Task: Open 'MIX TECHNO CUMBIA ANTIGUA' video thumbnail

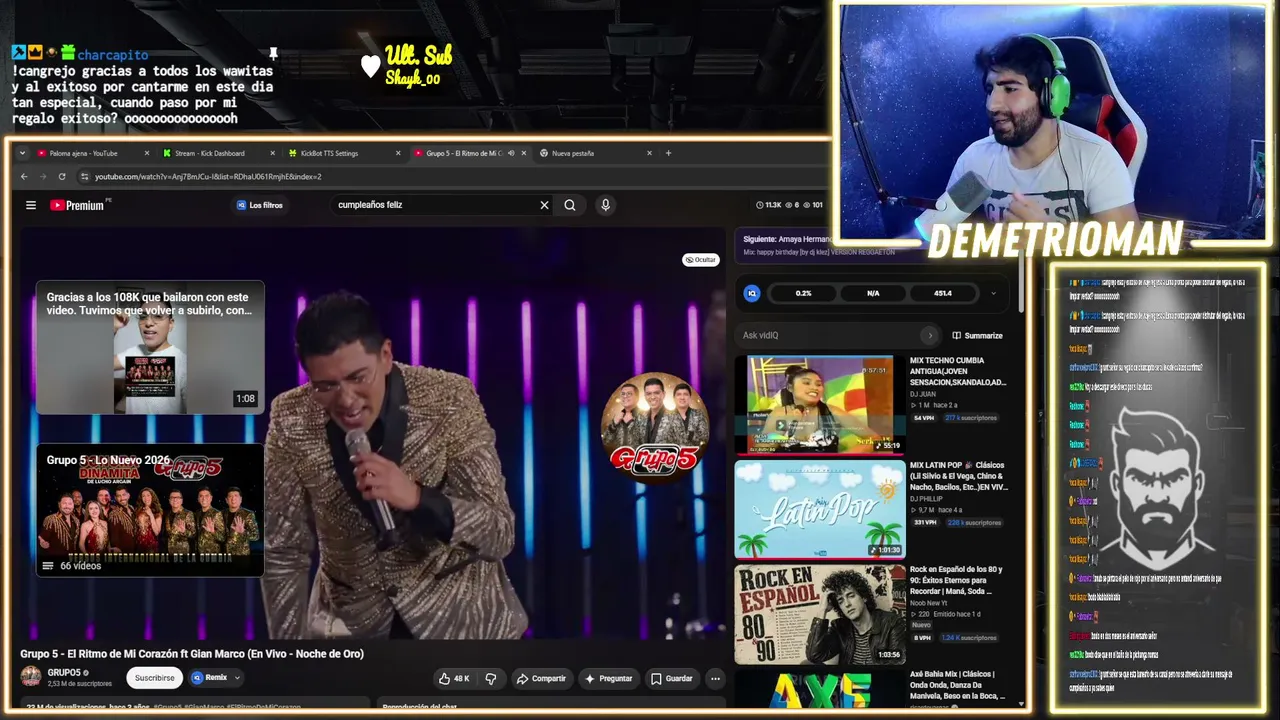Action: point(820,405)
